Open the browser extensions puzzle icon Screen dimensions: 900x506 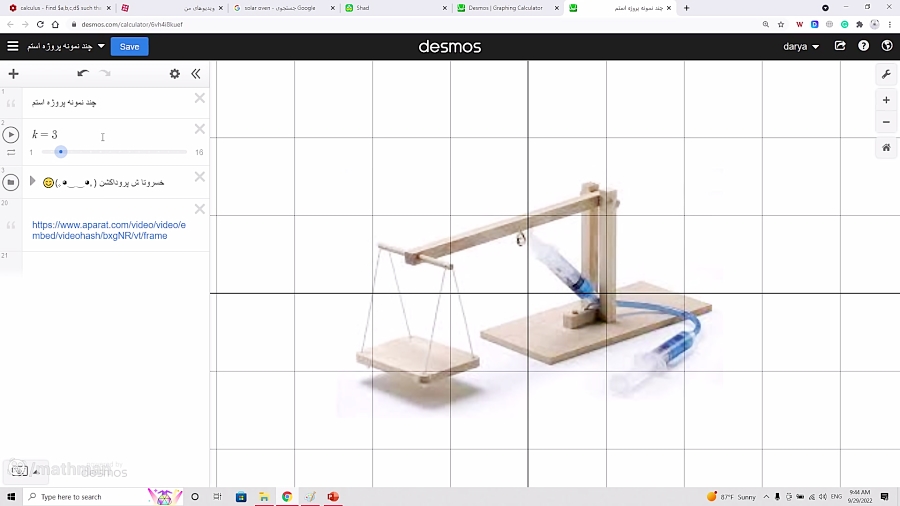coord(859,24)
